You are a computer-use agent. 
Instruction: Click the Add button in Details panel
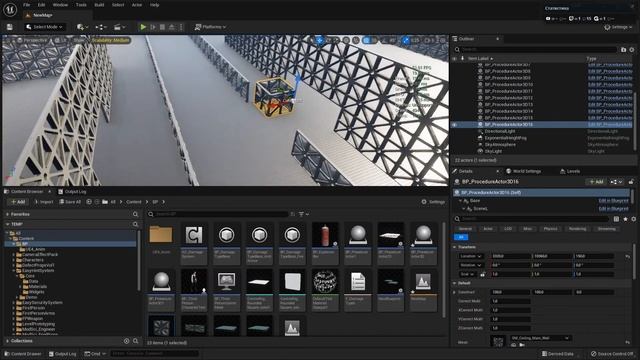tap(596, 182)
